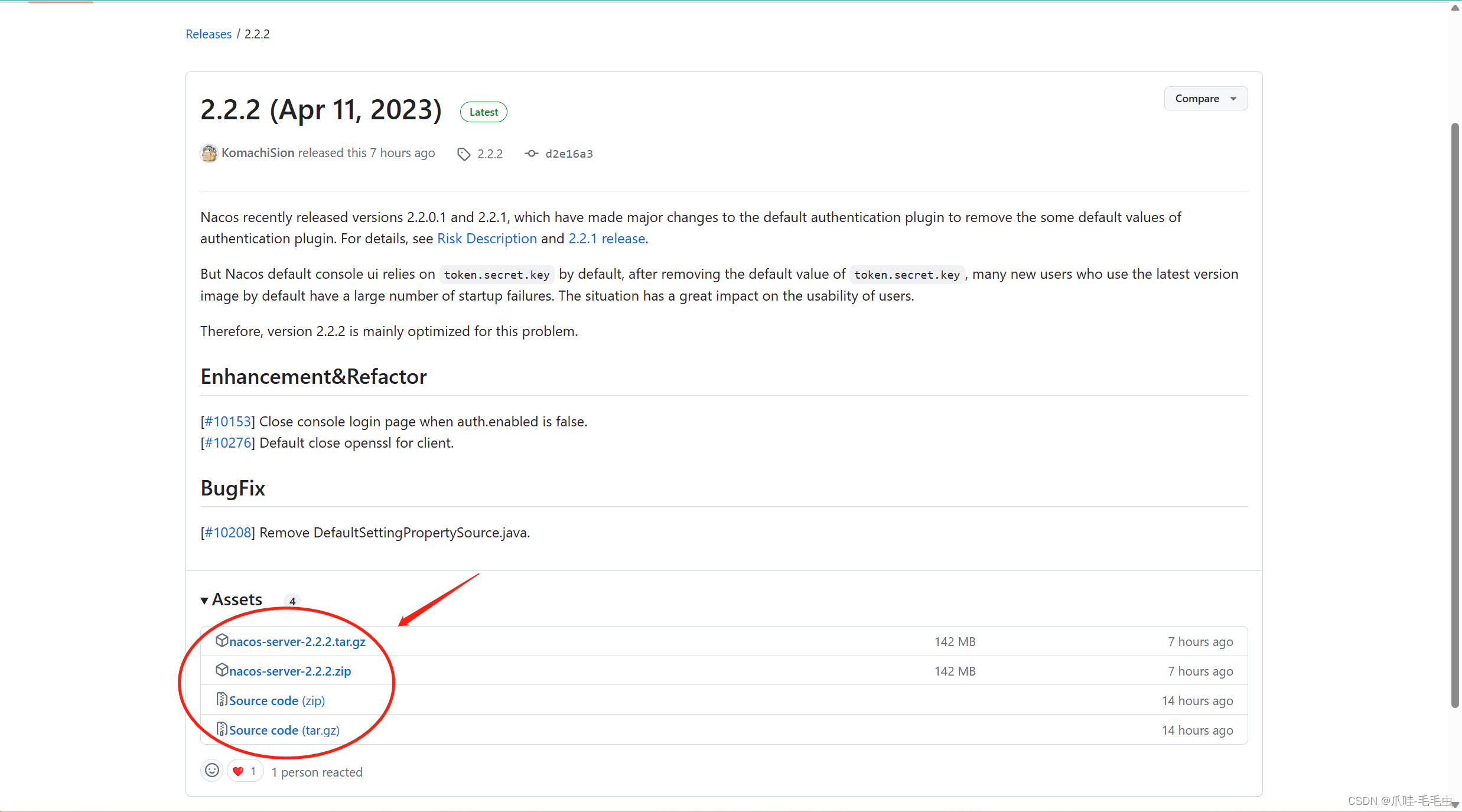The image size is (1462, 812).
Task: Select the Latest release badge toggle
Action: pos(483,111)
